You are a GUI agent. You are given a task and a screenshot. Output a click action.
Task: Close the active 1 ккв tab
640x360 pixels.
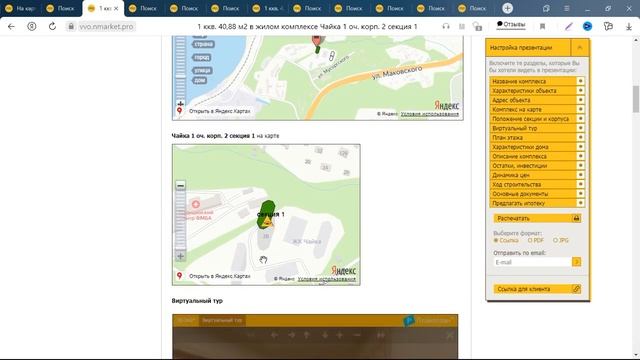(116, 8)
